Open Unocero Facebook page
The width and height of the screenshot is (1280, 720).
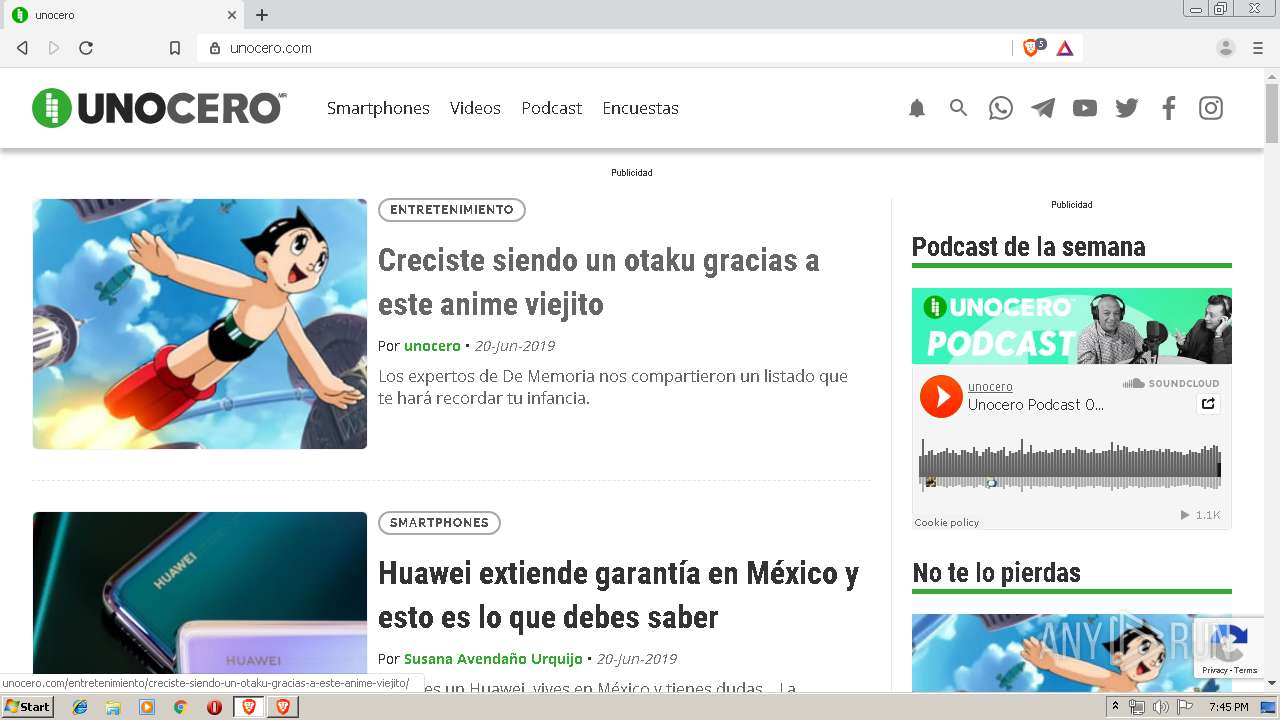(1169, 108)
